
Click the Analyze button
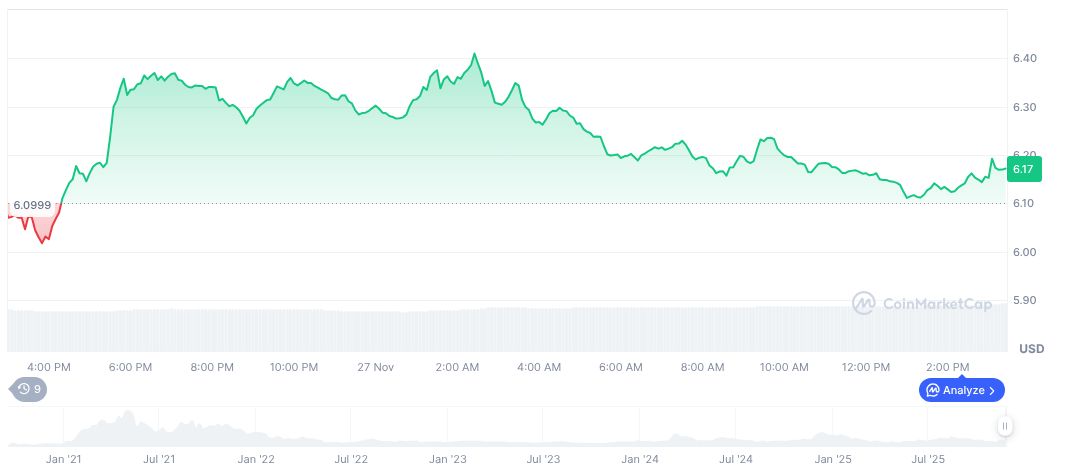(961, 390)
